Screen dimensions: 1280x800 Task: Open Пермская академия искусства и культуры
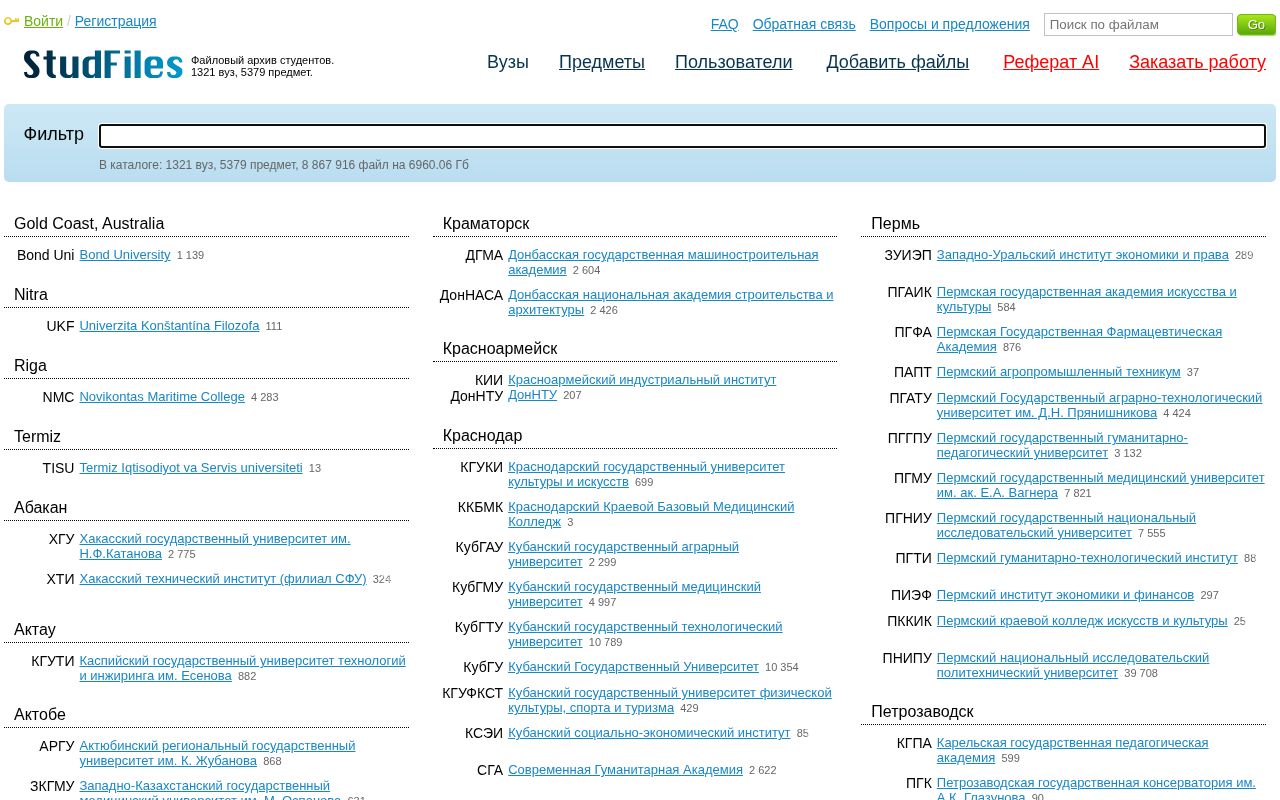point(1087,299)
